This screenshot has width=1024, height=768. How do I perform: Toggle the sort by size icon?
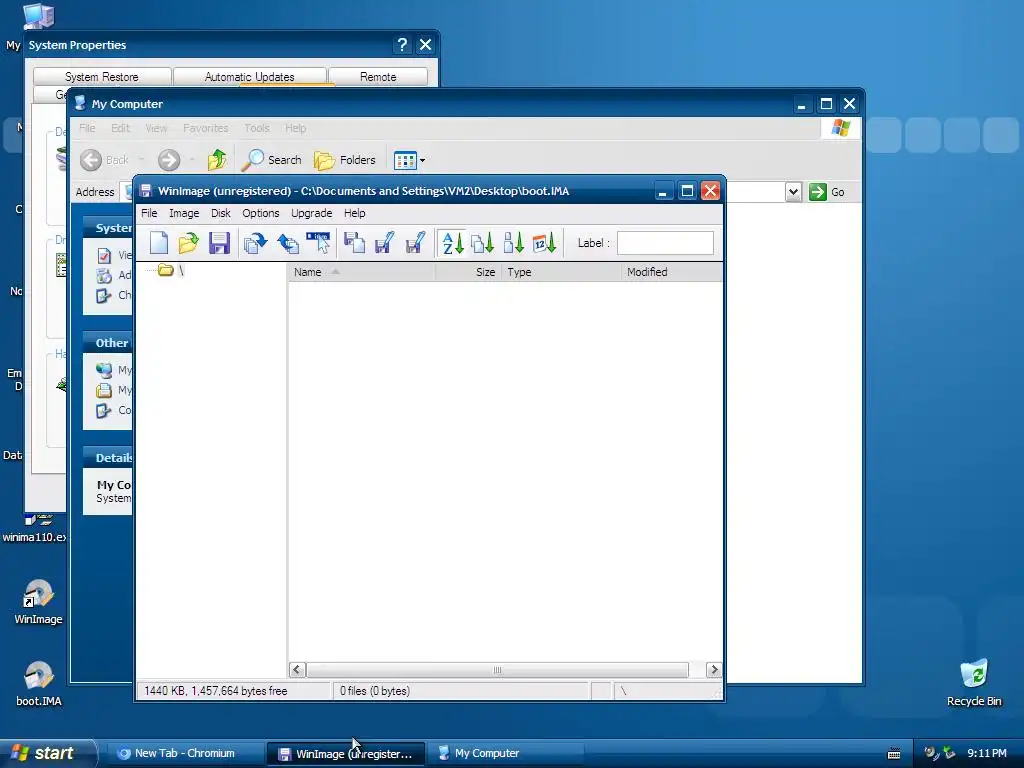click(513, 243)
